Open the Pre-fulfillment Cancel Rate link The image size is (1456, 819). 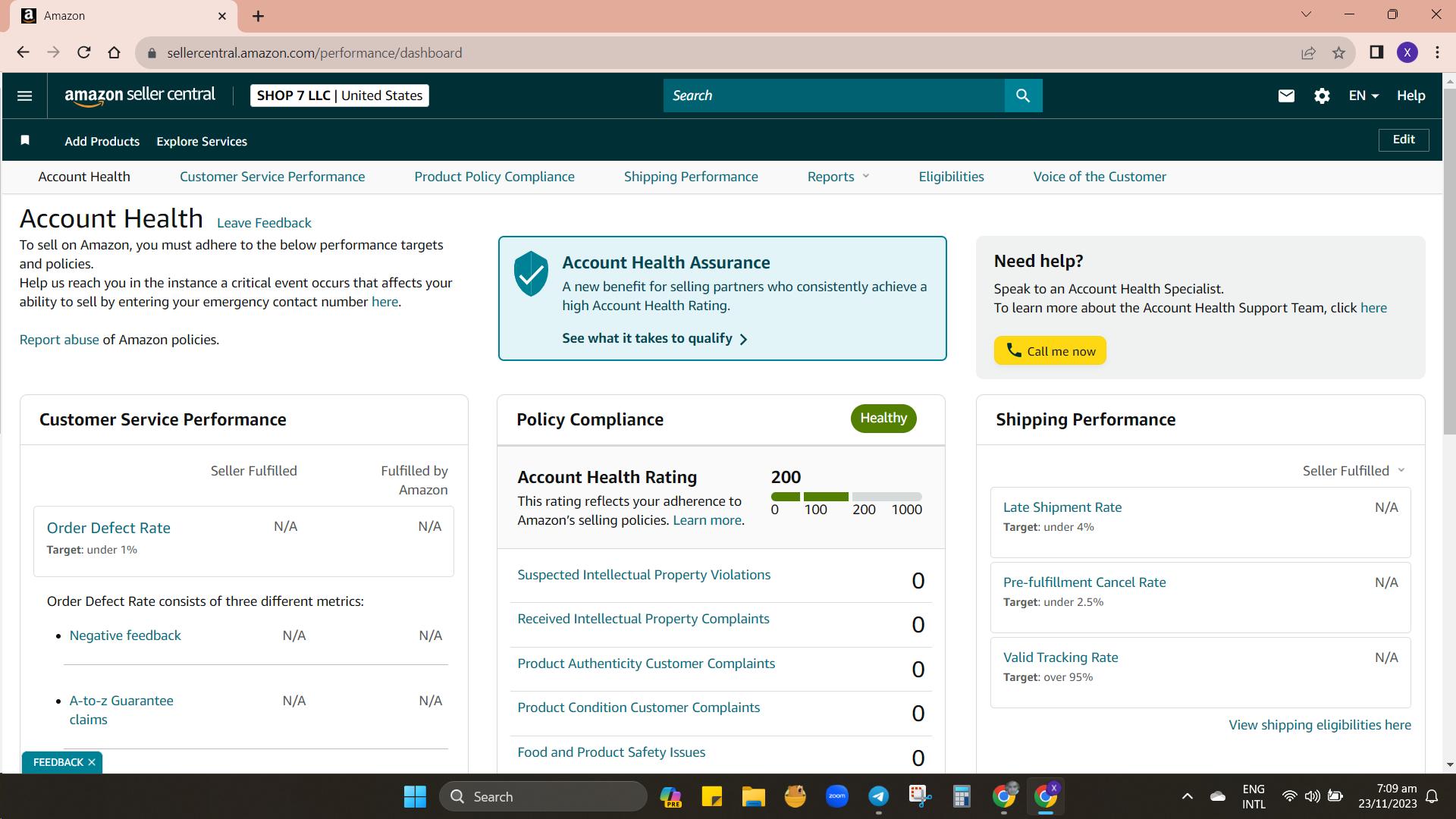1084,582
